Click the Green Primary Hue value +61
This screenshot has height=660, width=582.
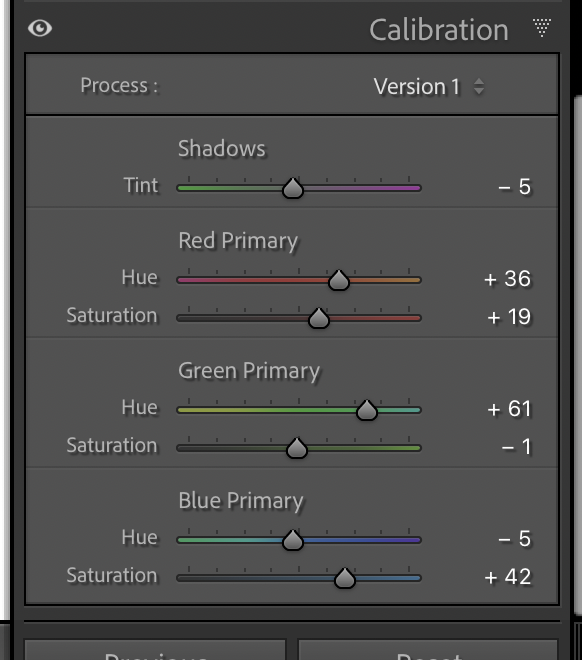[509, 409]
